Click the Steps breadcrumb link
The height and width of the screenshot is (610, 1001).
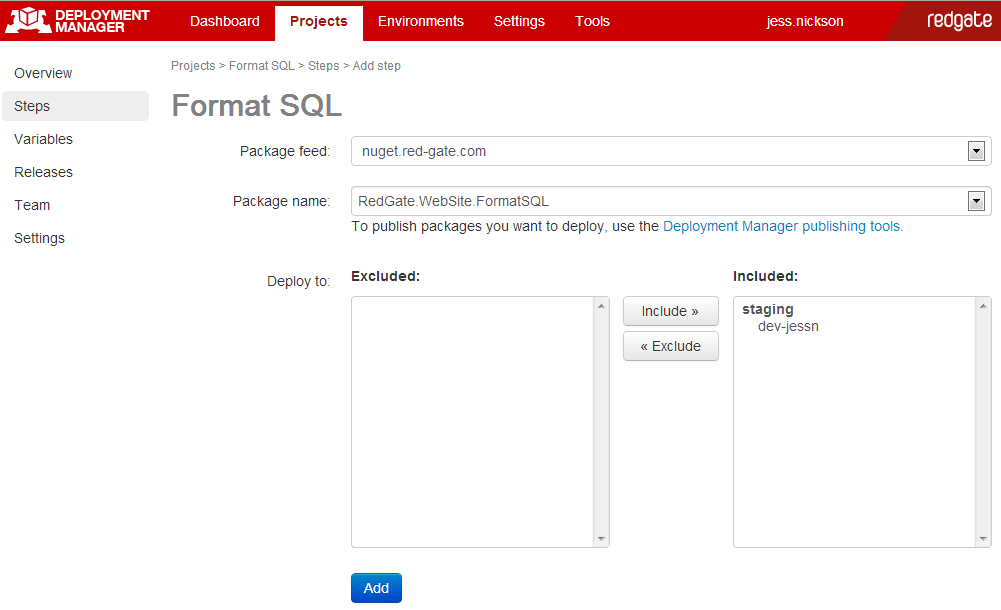[x=324, y=66]
